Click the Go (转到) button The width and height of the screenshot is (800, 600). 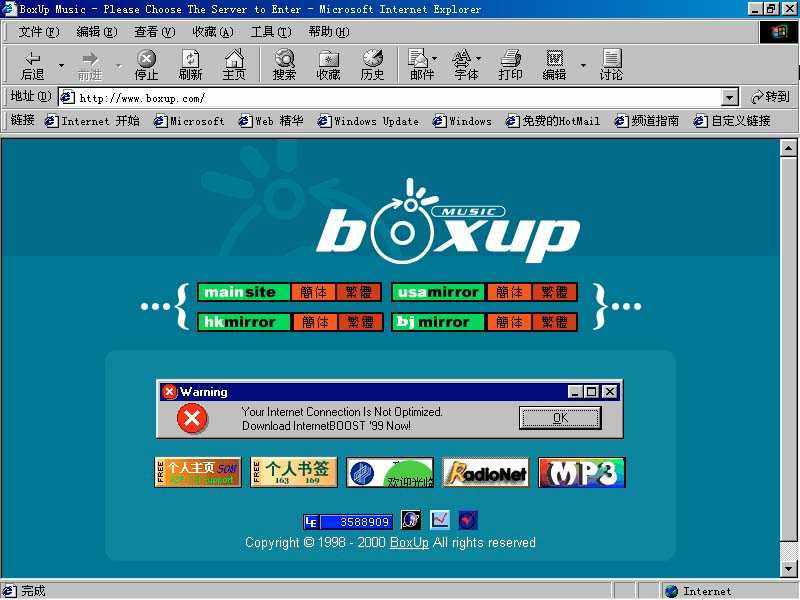pyautogui.click(x=770, y=96)
